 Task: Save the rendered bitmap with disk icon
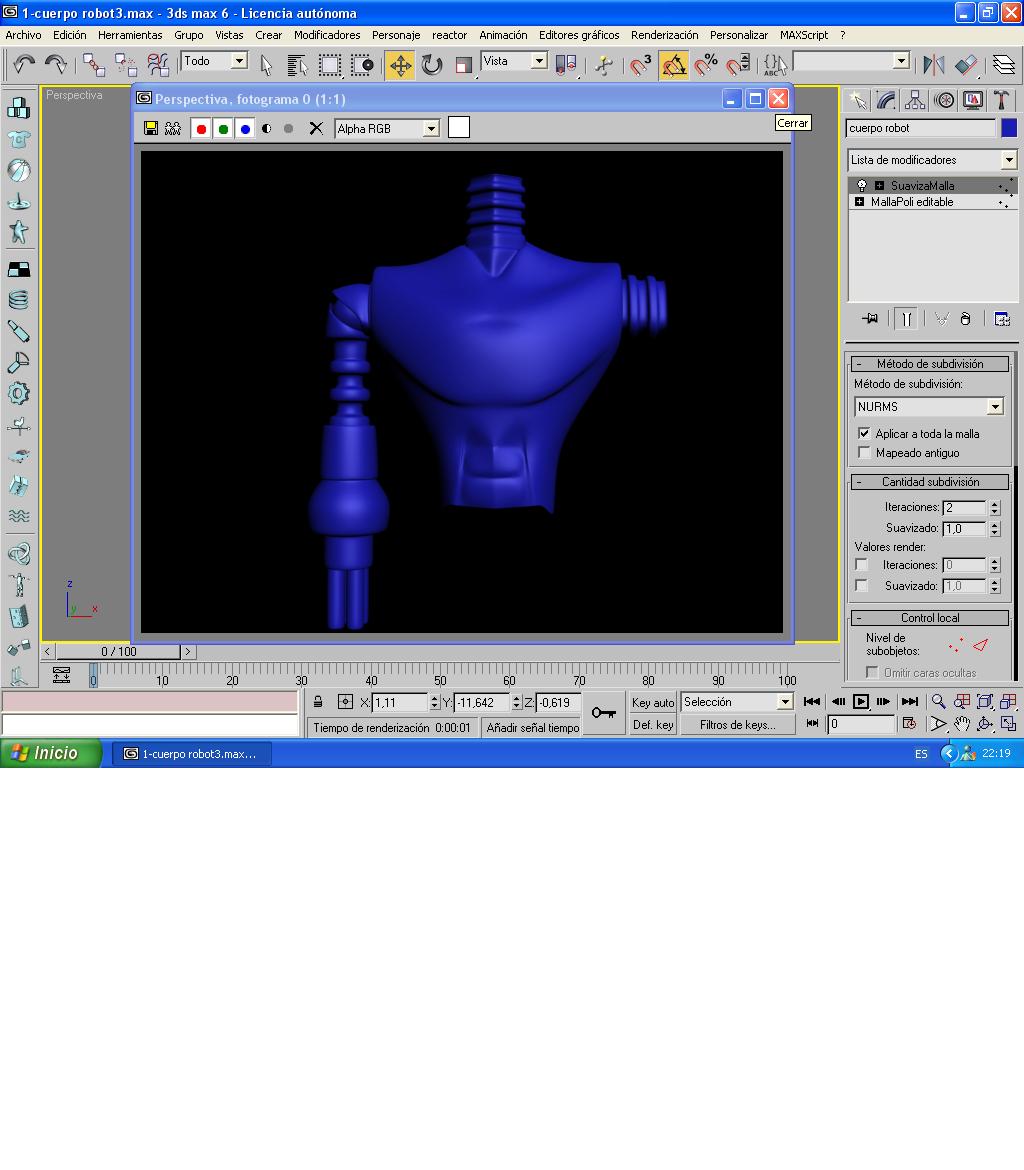point(151,128)
